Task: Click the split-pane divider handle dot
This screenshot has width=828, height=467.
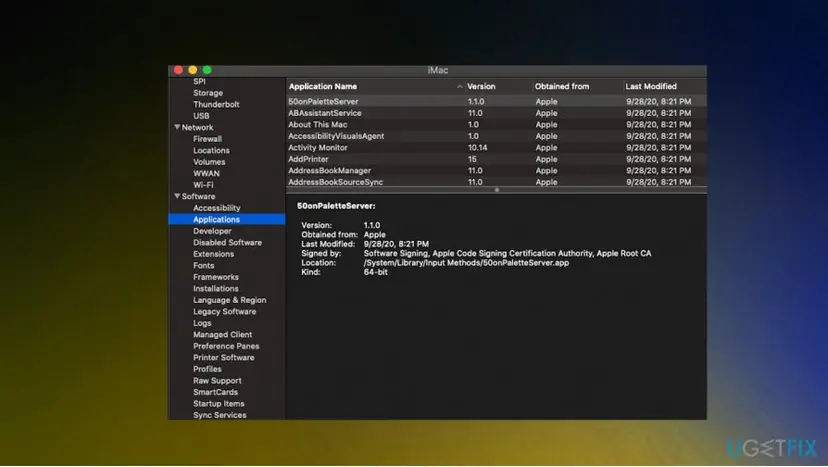Action: [496, 190]
